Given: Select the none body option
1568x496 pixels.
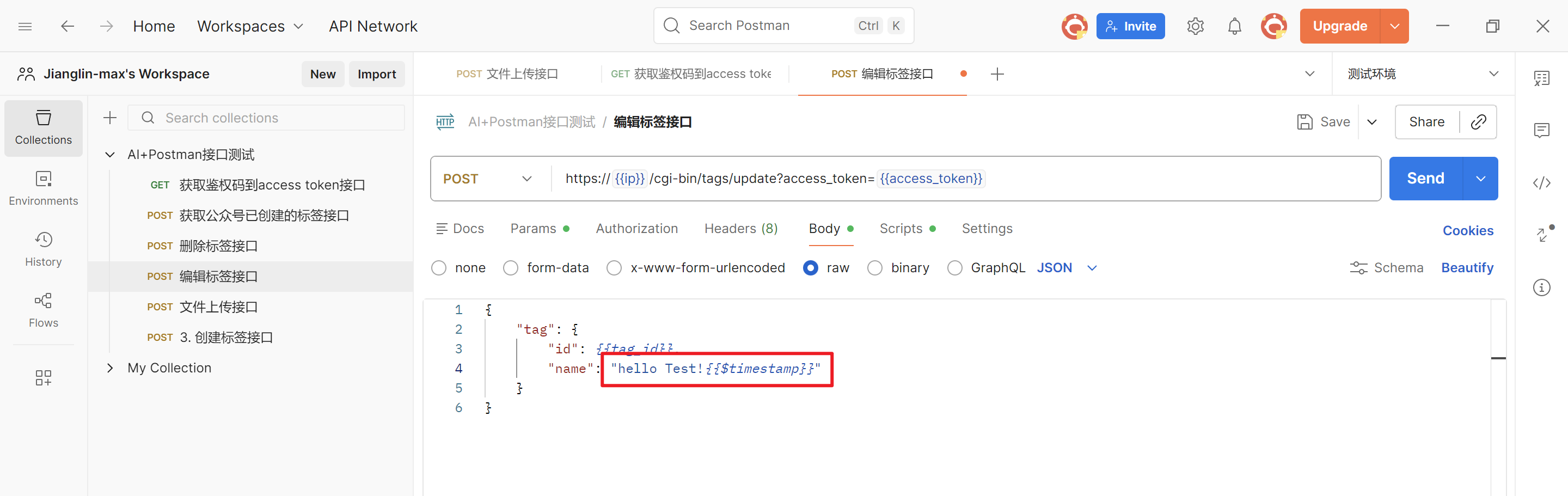Looking at the screenshot, I should click(x=438, y=268).
